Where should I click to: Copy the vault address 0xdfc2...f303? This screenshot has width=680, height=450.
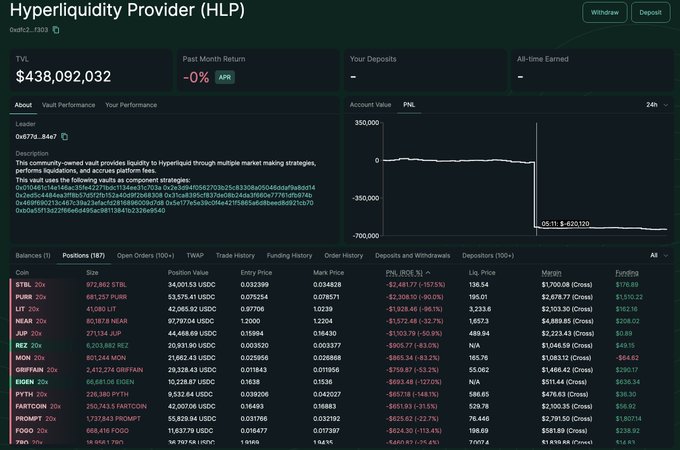[x=56, y=30]
